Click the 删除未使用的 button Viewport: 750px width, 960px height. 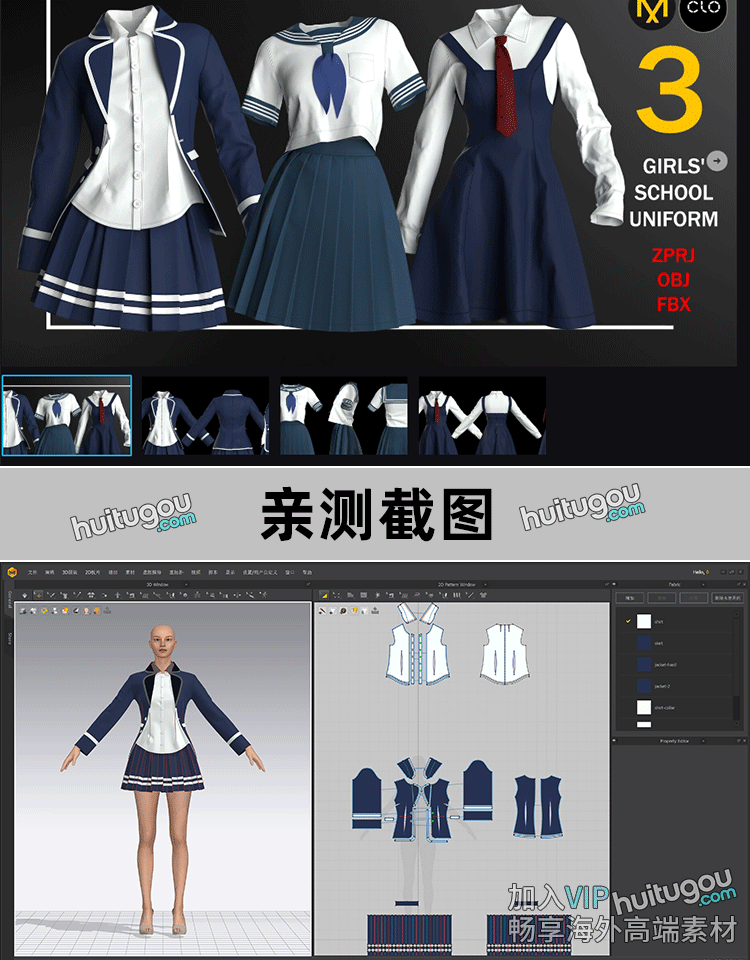click(x=726, y=597)
